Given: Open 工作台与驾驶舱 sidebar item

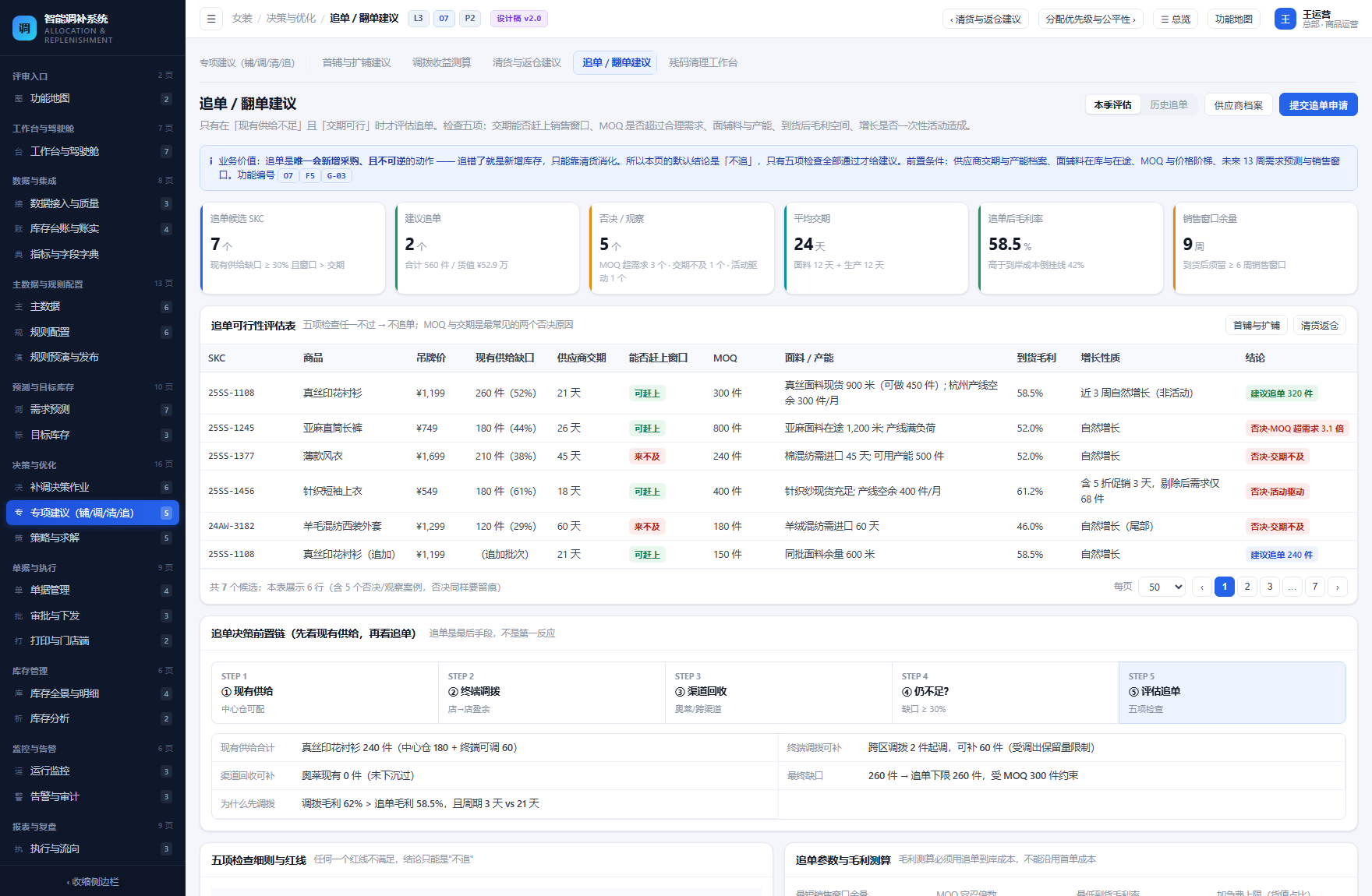Looking at the screenshot, I should click(x=93, y=152).
